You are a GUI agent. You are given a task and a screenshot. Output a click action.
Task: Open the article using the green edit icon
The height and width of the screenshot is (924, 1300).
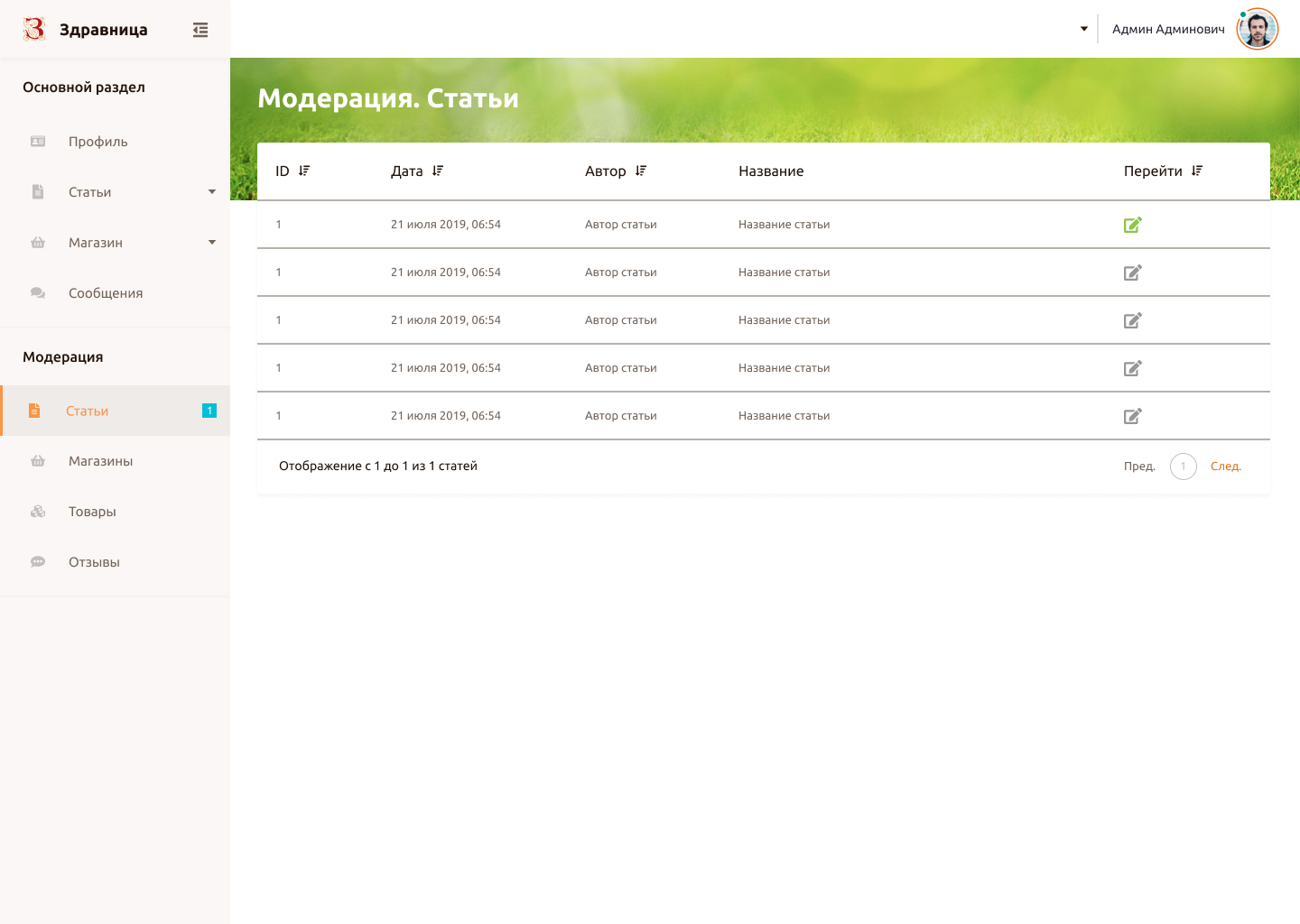tap(1133, 225)
